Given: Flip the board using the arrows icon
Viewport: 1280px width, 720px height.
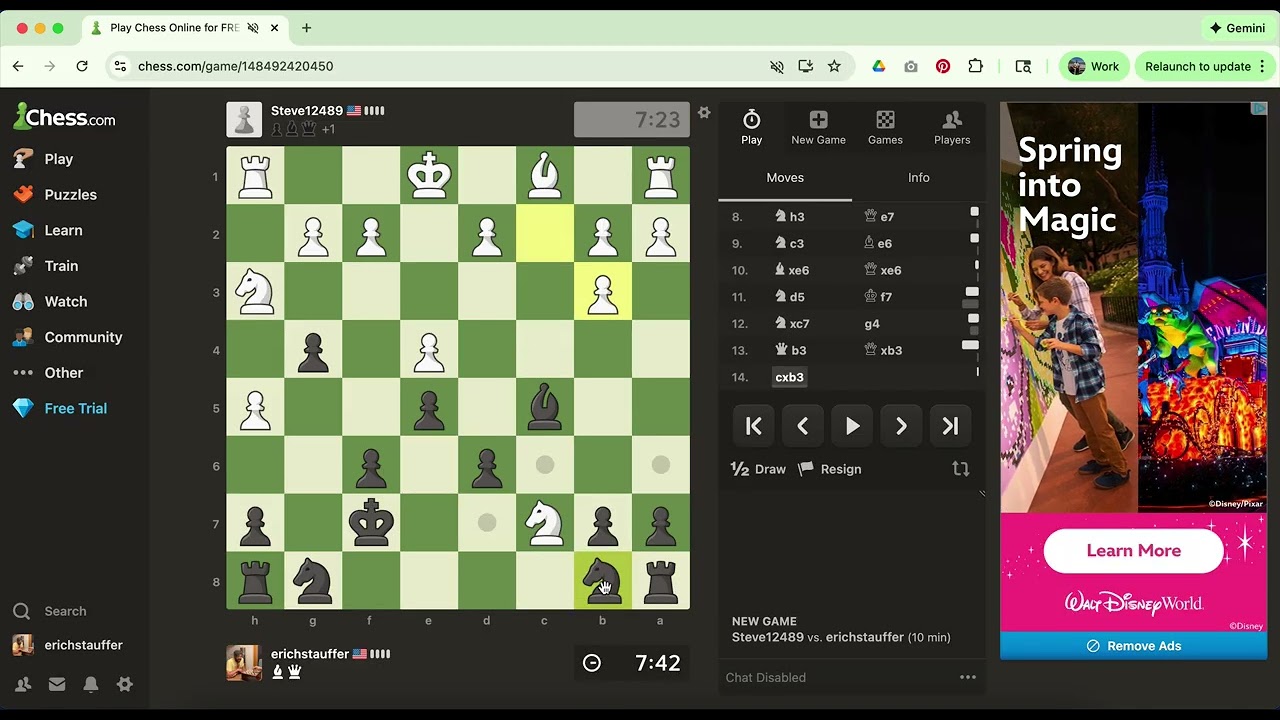Looking at the screenshot, I should click(x=961, y=469).
